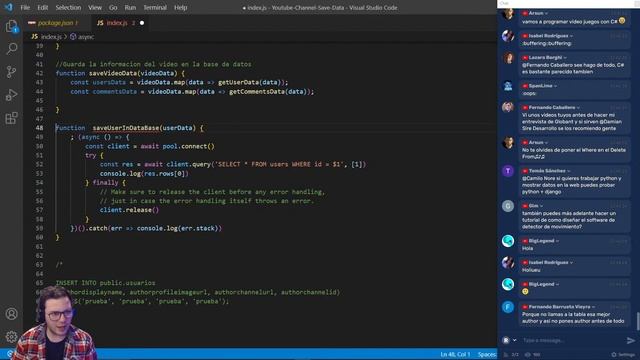Click the comment text on line 41

click(x=153, y=64)
